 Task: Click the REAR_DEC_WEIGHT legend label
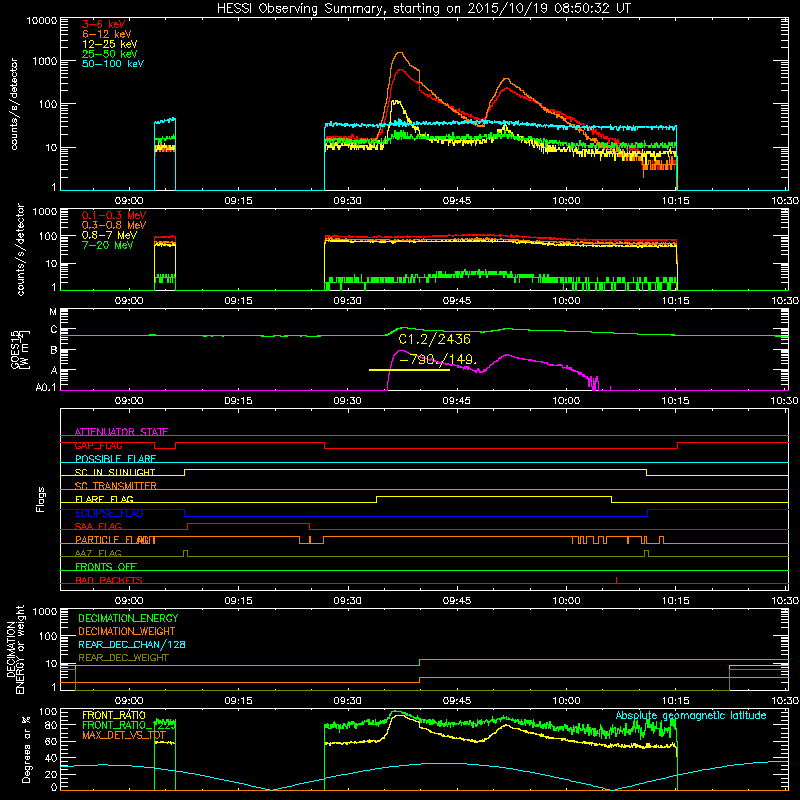point(123,658)
